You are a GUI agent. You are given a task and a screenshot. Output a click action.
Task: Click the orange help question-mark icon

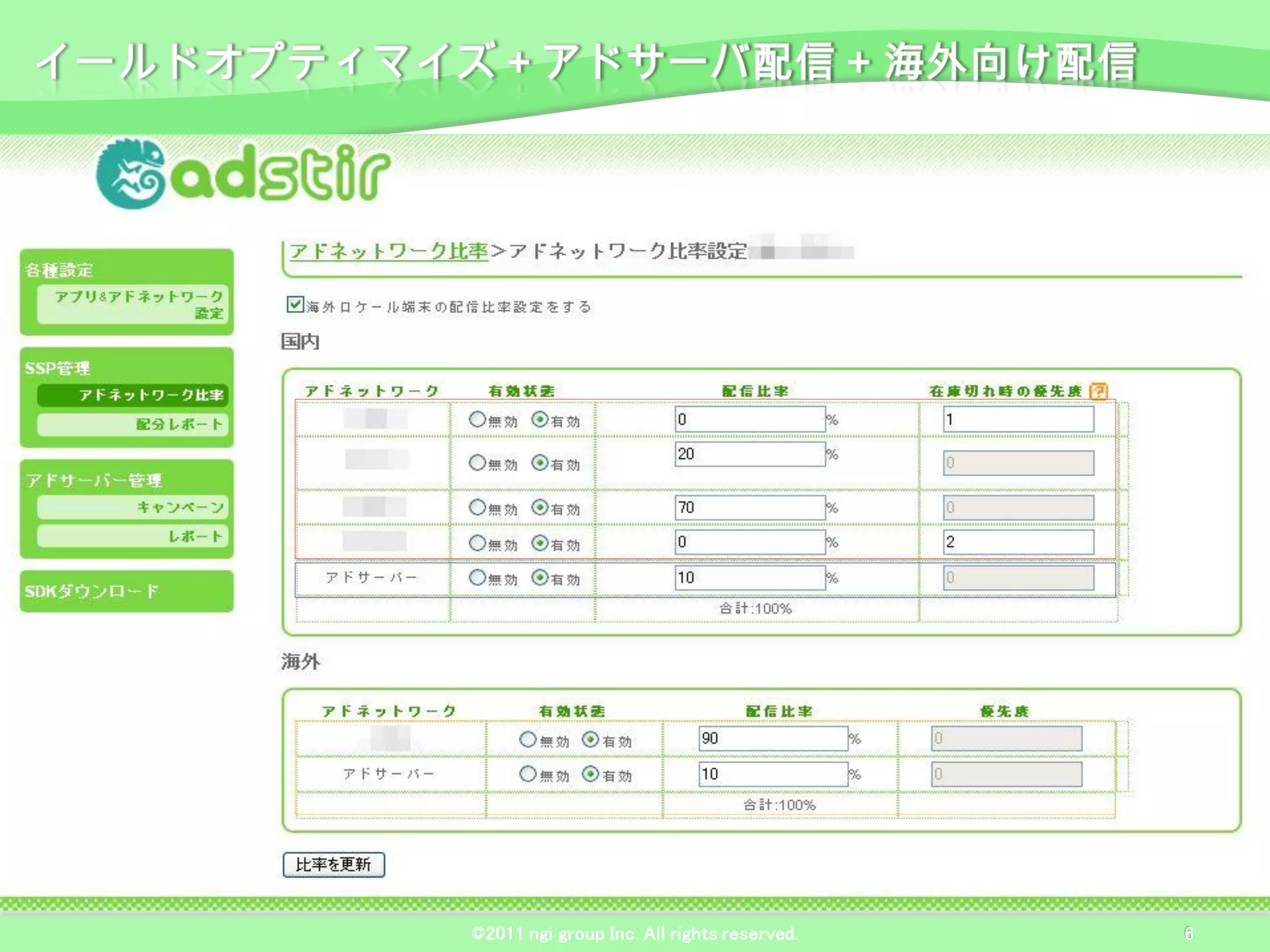(1098, 391)
